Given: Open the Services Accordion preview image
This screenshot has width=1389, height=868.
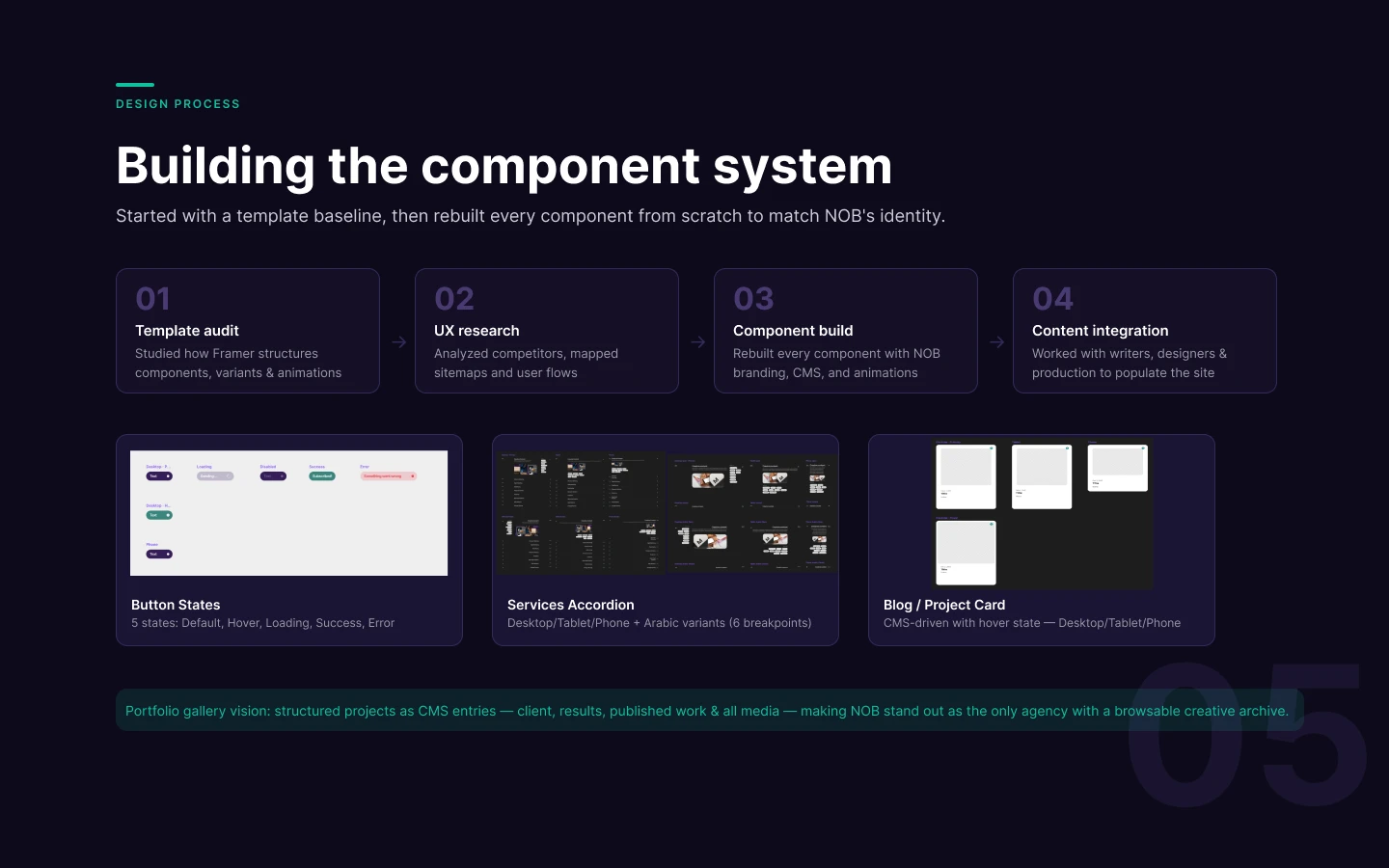Looking at the screenshot, I should pos(666,512).
